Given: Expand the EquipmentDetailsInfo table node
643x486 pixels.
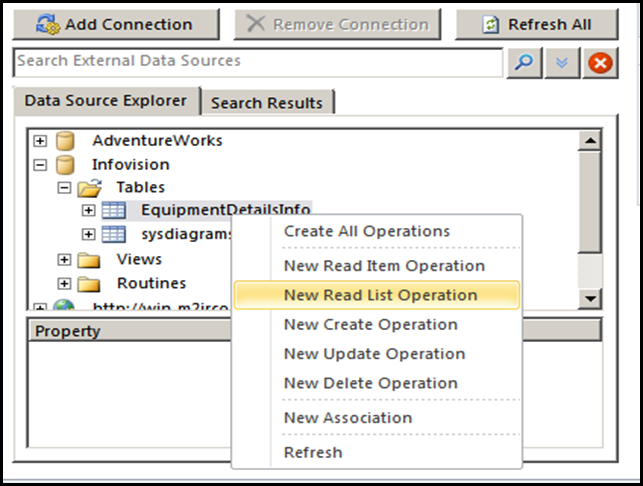Looking at the screenshot, I should point(88,210).
